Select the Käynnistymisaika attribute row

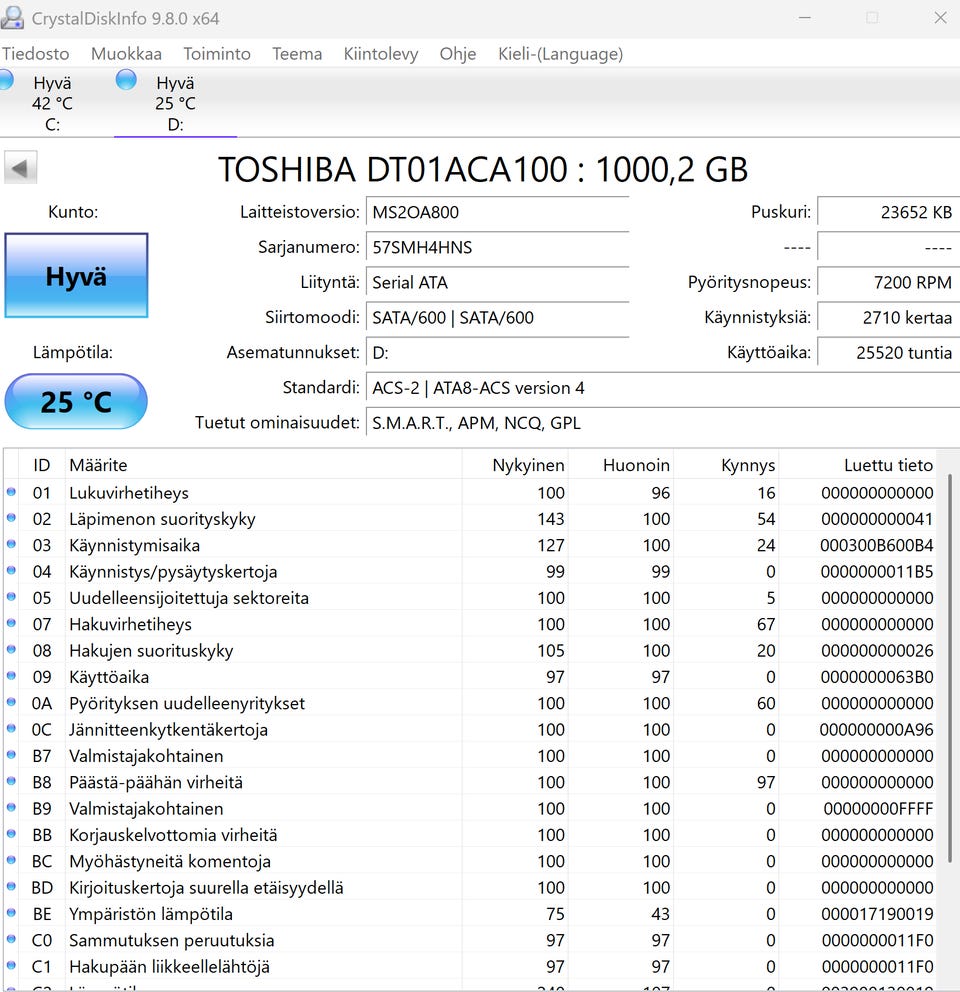tap(134, 545)
